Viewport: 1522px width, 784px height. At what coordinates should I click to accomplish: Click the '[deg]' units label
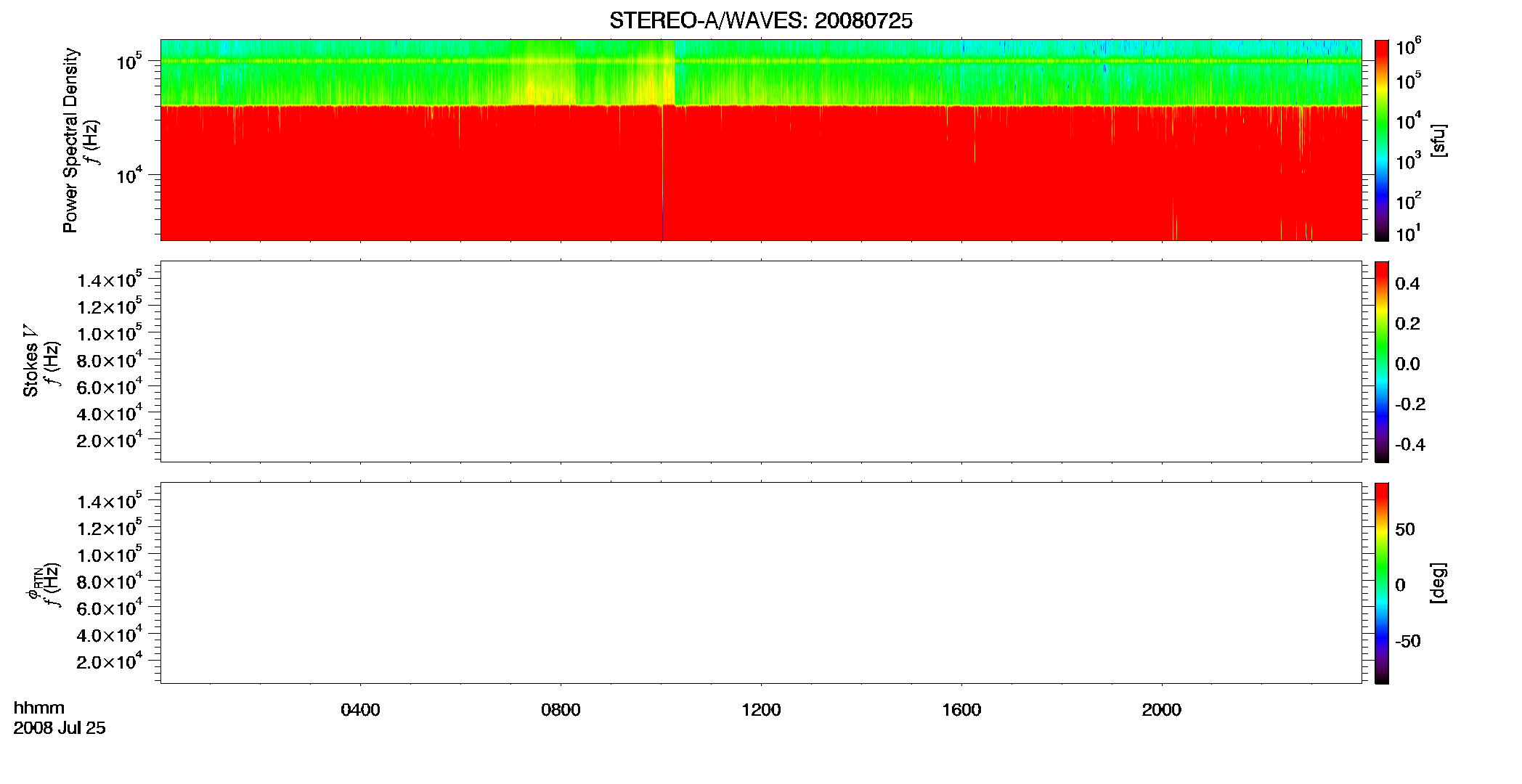pos(1438,583)
